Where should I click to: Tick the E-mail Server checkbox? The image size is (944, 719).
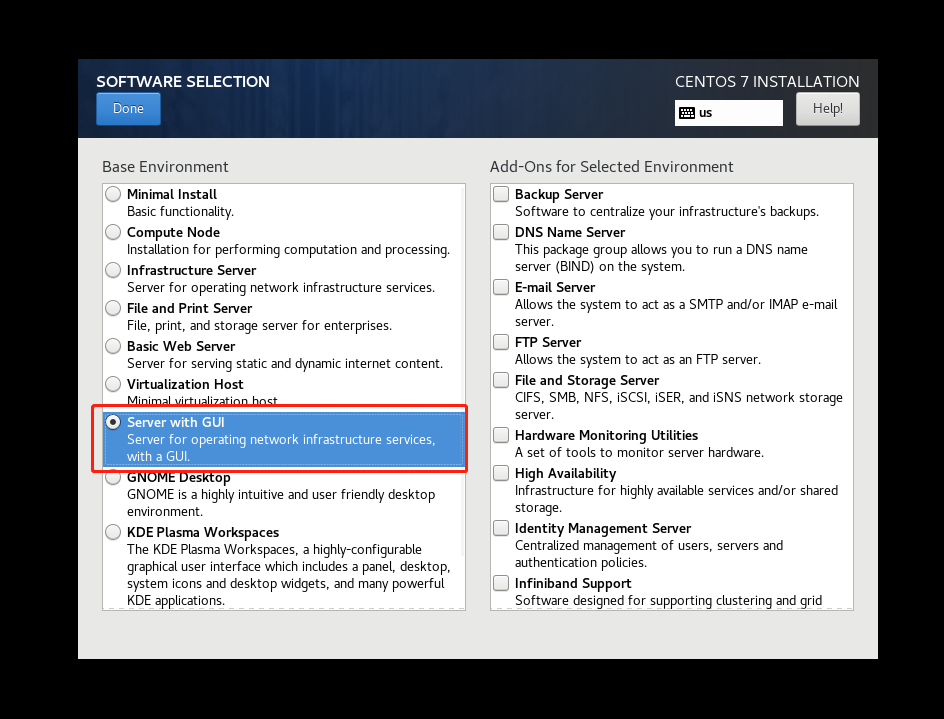(501, 287)
